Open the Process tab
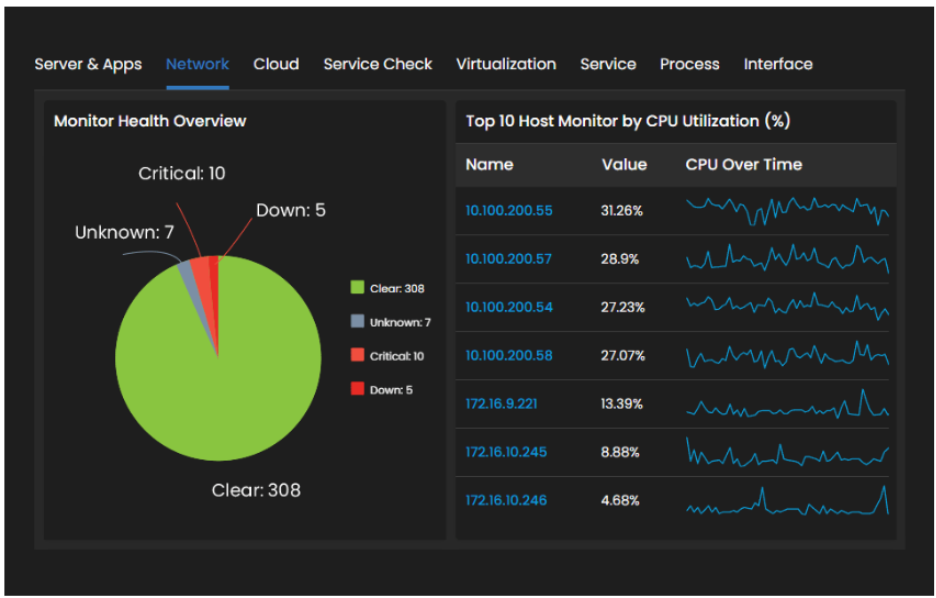The height and width of the screenshot is (598, 936). (689, 64)
